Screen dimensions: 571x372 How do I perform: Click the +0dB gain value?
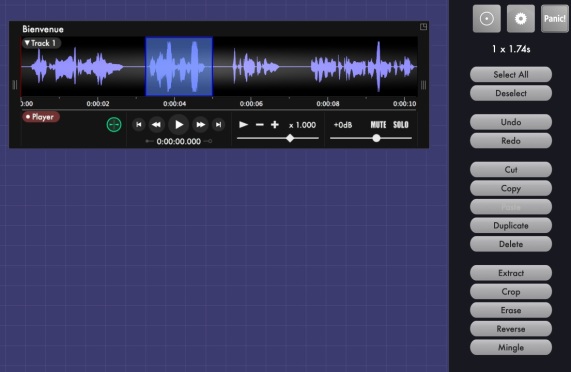pos(343,125)
